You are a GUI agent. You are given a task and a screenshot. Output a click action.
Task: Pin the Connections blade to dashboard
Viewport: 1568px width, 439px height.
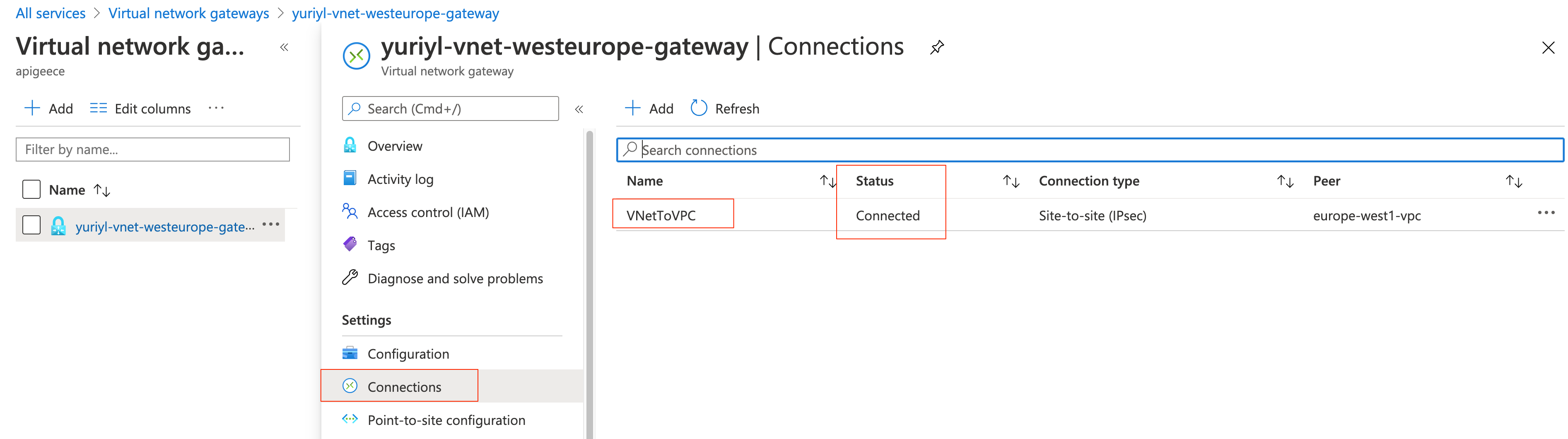(x=937, y=47)
